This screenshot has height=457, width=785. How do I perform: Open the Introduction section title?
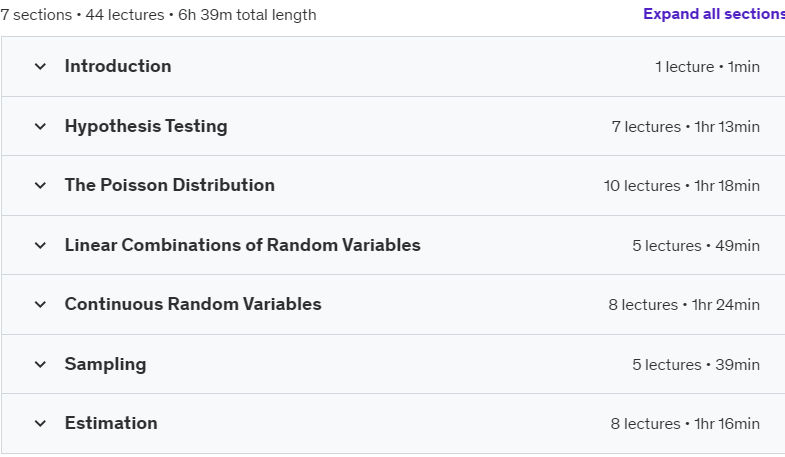tap(118, 66)
